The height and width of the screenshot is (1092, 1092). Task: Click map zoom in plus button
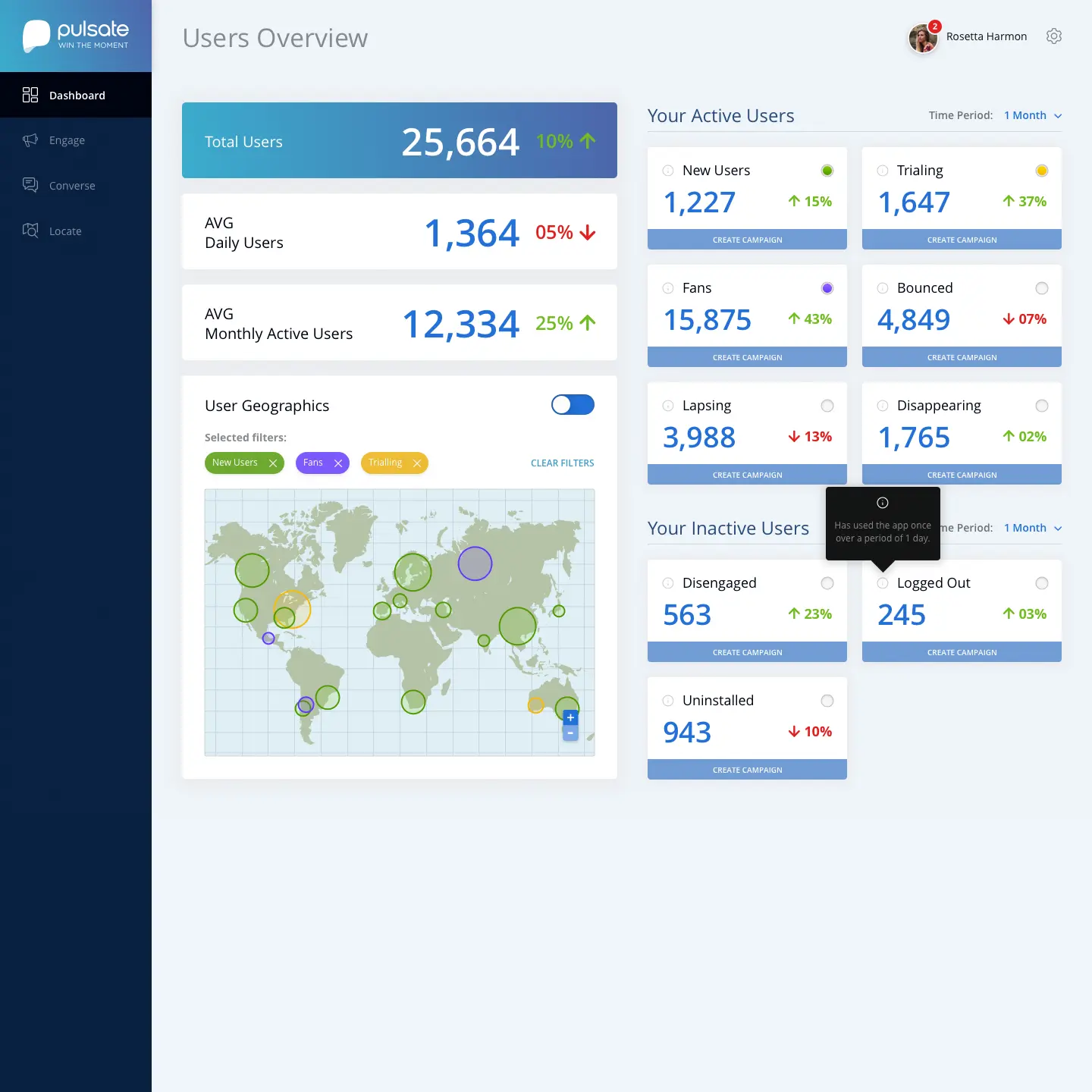point(570,717)
